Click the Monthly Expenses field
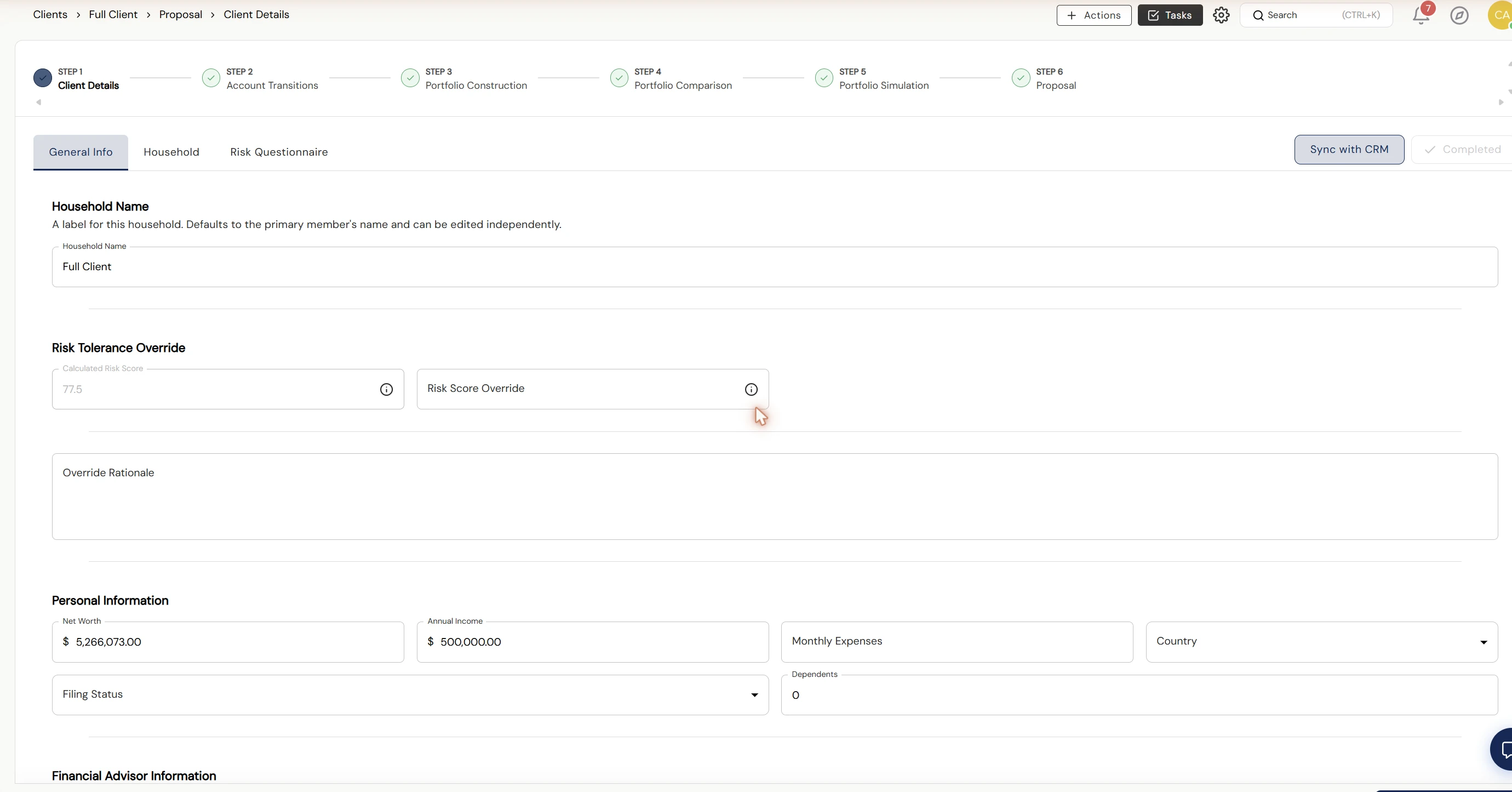 (957, 642)
